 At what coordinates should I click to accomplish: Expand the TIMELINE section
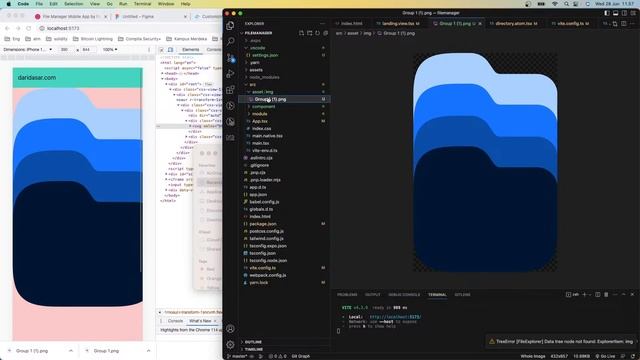(253, 349)
